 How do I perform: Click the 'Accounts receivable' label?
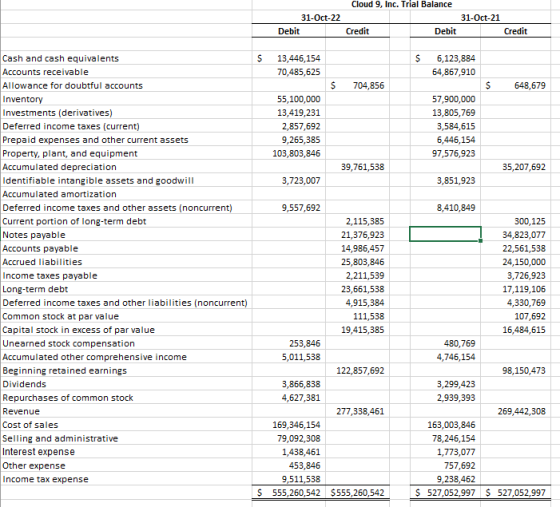45,72
